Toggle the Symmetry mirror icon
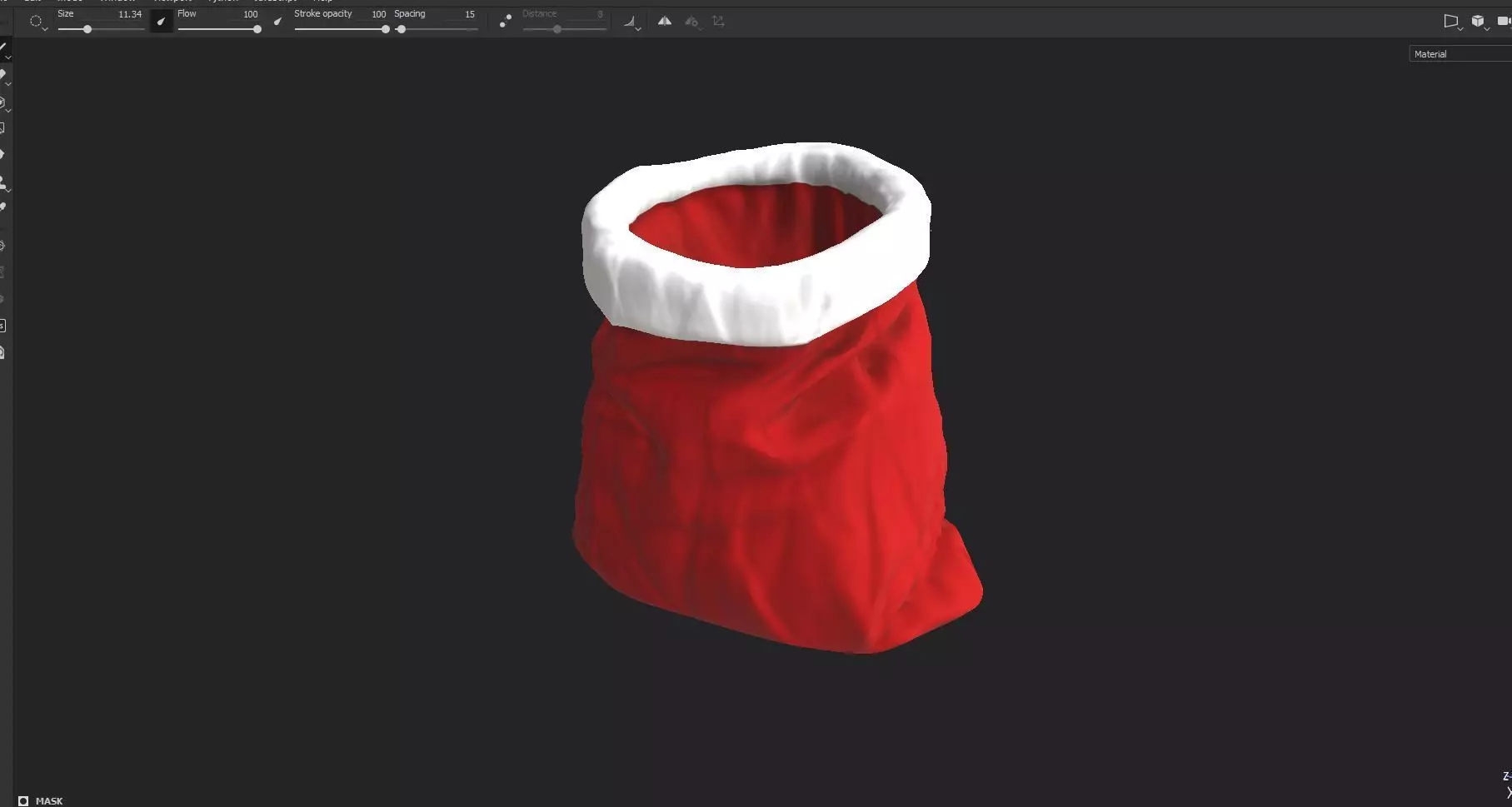This screenshot has height=807, width=1512. pyautogui.click(x=665, y=22)
